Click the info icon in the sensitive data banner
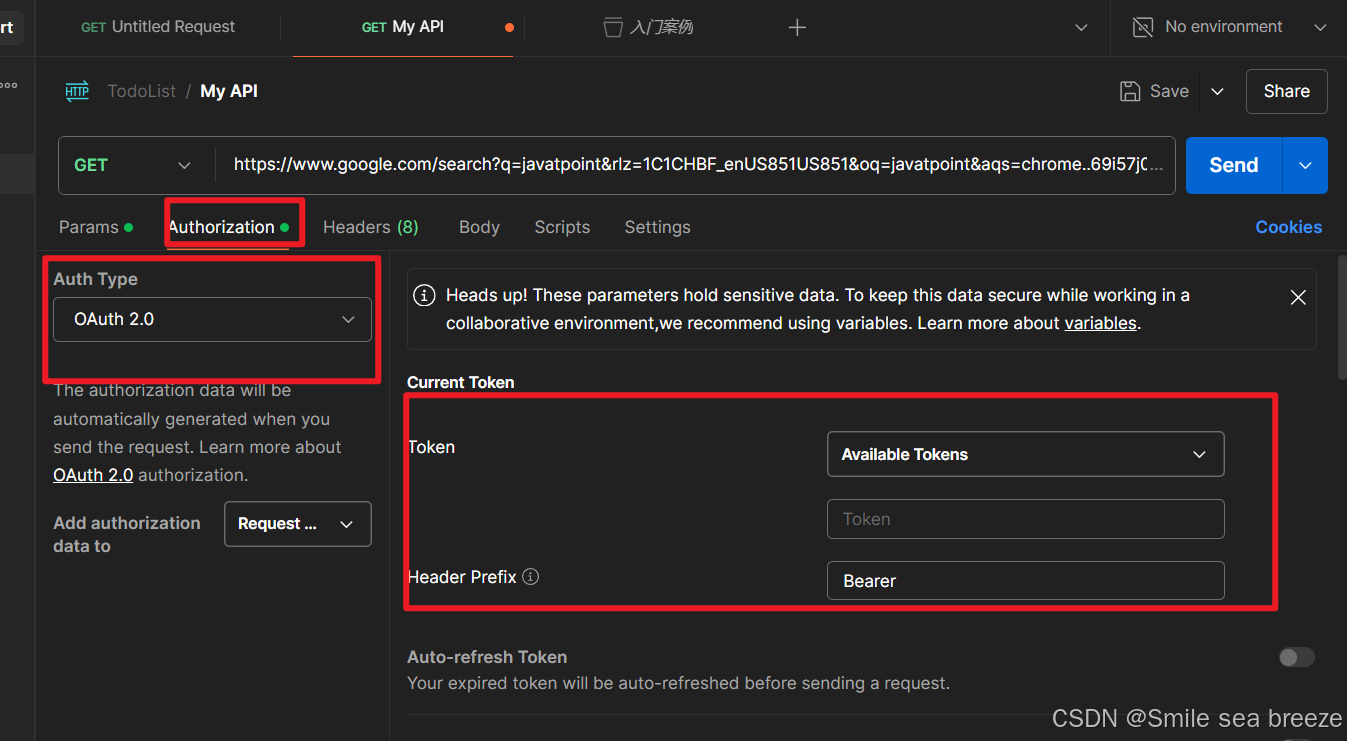Viewport: 1347px width, 741px height. tap(423, 295)
